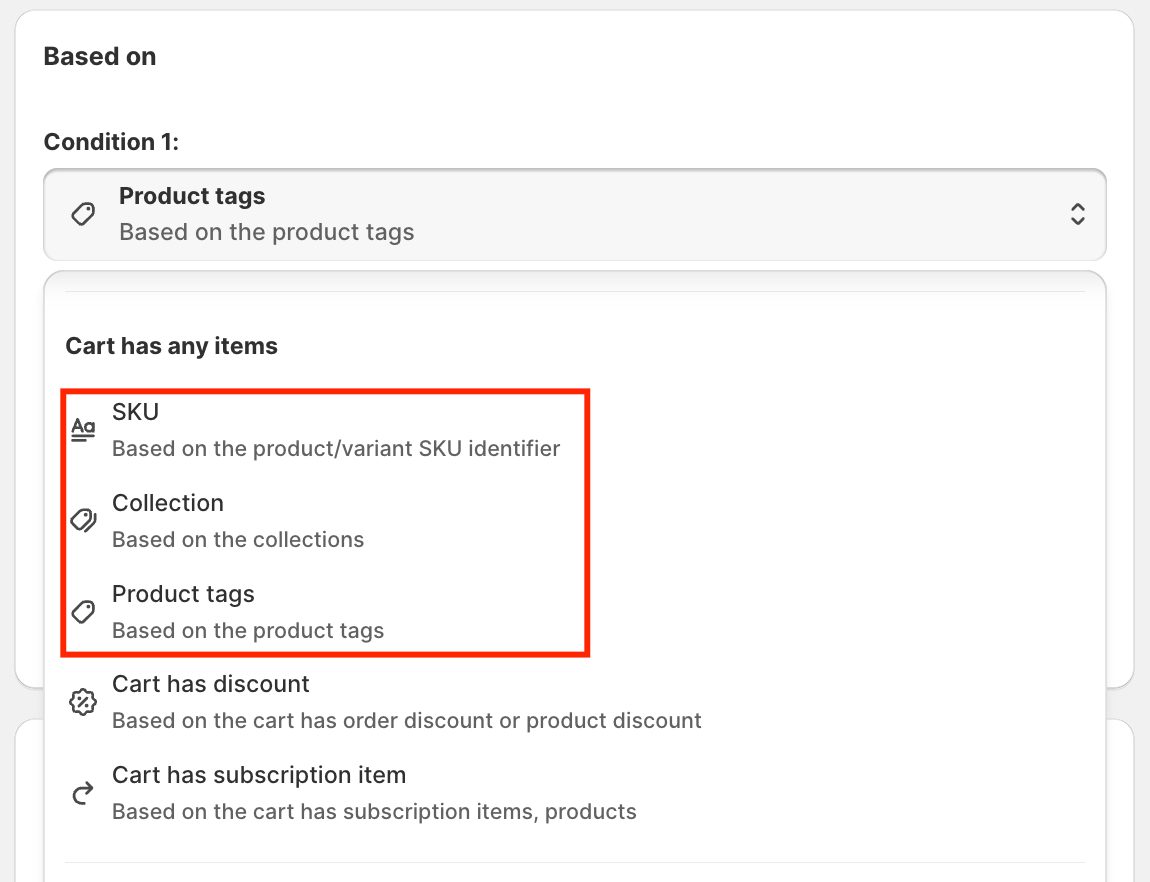Click 'Based on the cart has order discount' description
Screen dimensions: 1150x882
click(406, 720)
